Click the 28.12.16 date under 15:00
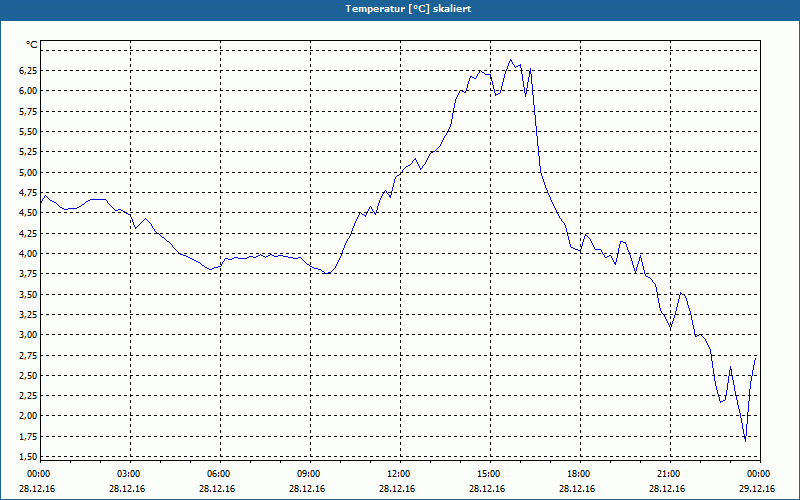Viewport: 800px width, 500px height. (487, 489)
